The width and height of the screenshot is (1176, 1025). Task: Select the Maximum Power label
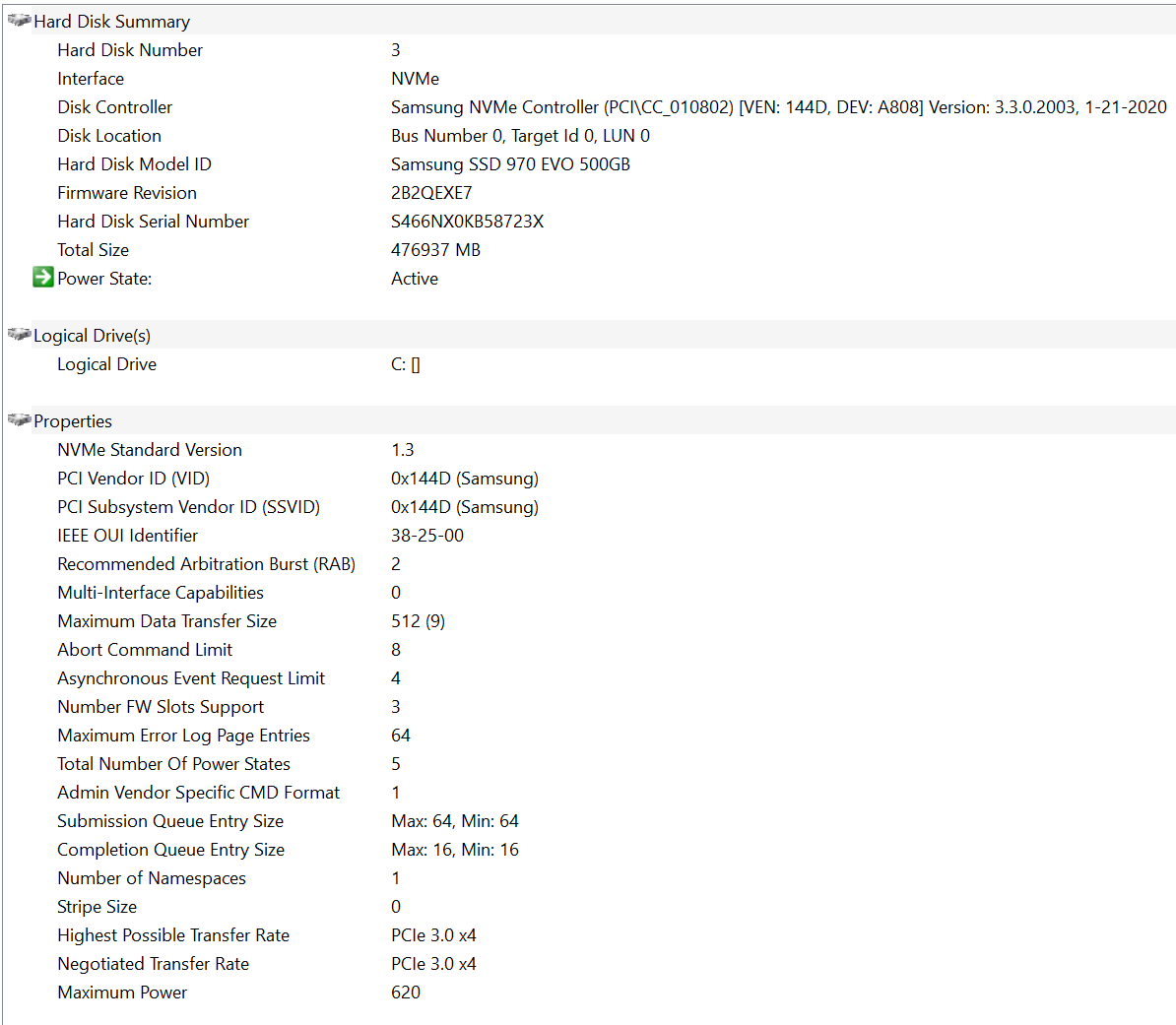(122, 992)
